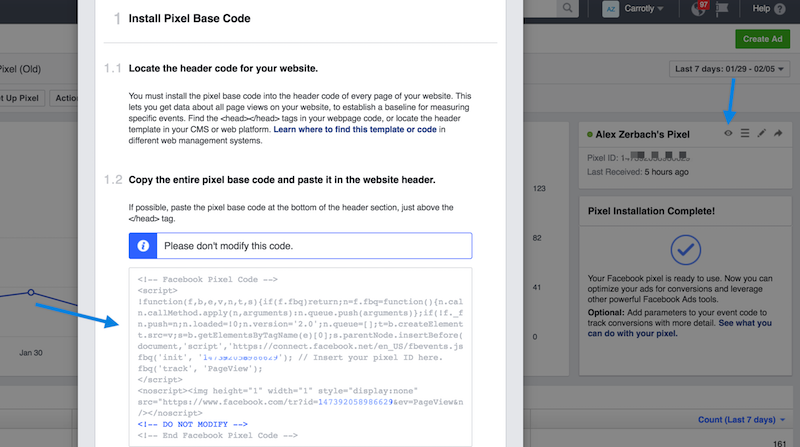Click the checkmark circle under Pixel Installation Complete
The image size is (800, 447).
[685, 250]
